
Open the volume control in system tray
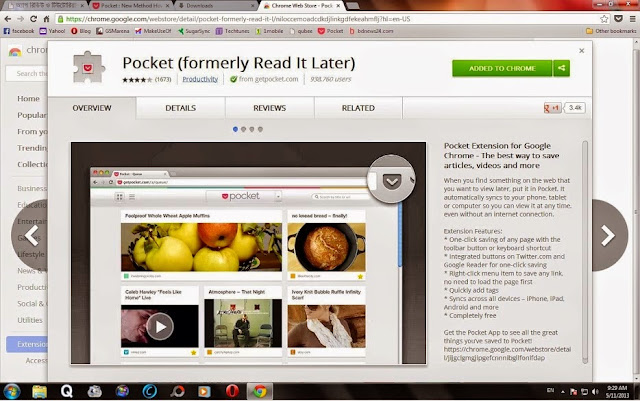click(596, 392)
